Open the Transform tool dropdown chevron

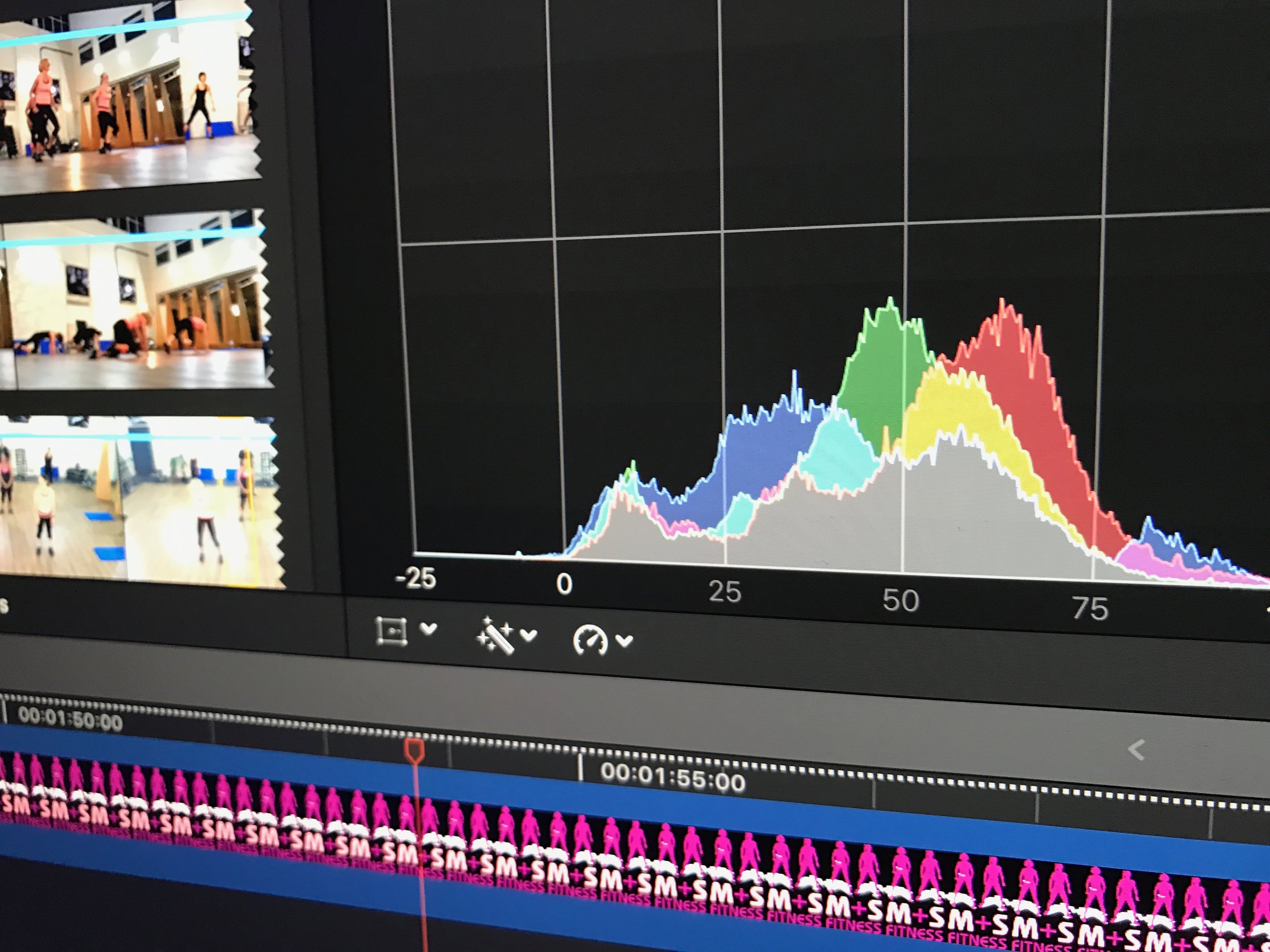tap(428, 629)
